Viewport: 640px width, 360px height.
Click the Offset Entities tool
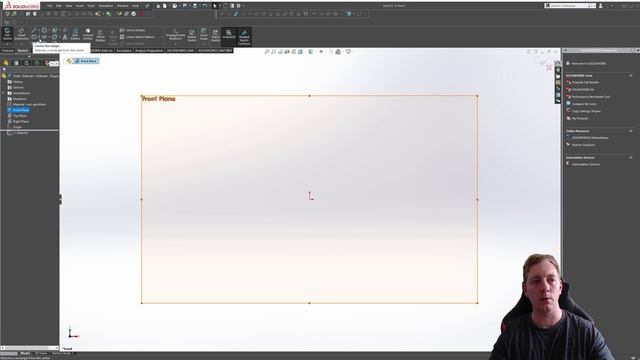100,36
